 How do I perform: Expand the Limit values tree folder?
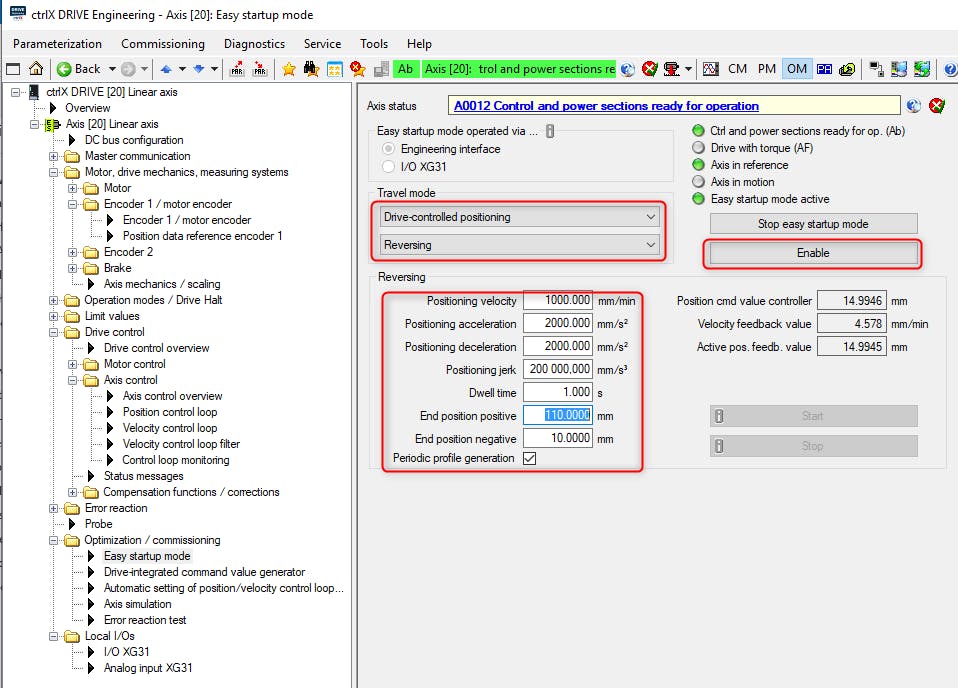(54, 317)
